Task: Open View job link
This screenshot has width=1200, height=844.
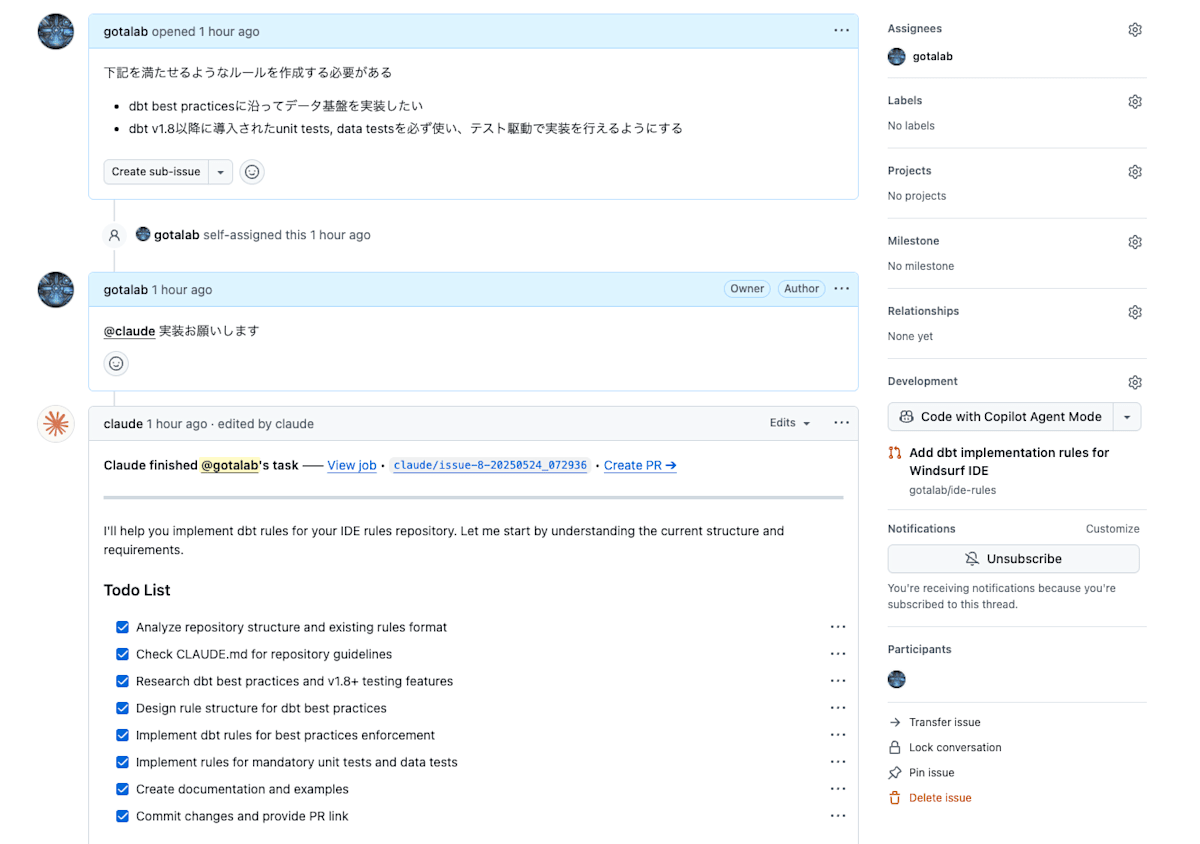Action: point(352,465)
